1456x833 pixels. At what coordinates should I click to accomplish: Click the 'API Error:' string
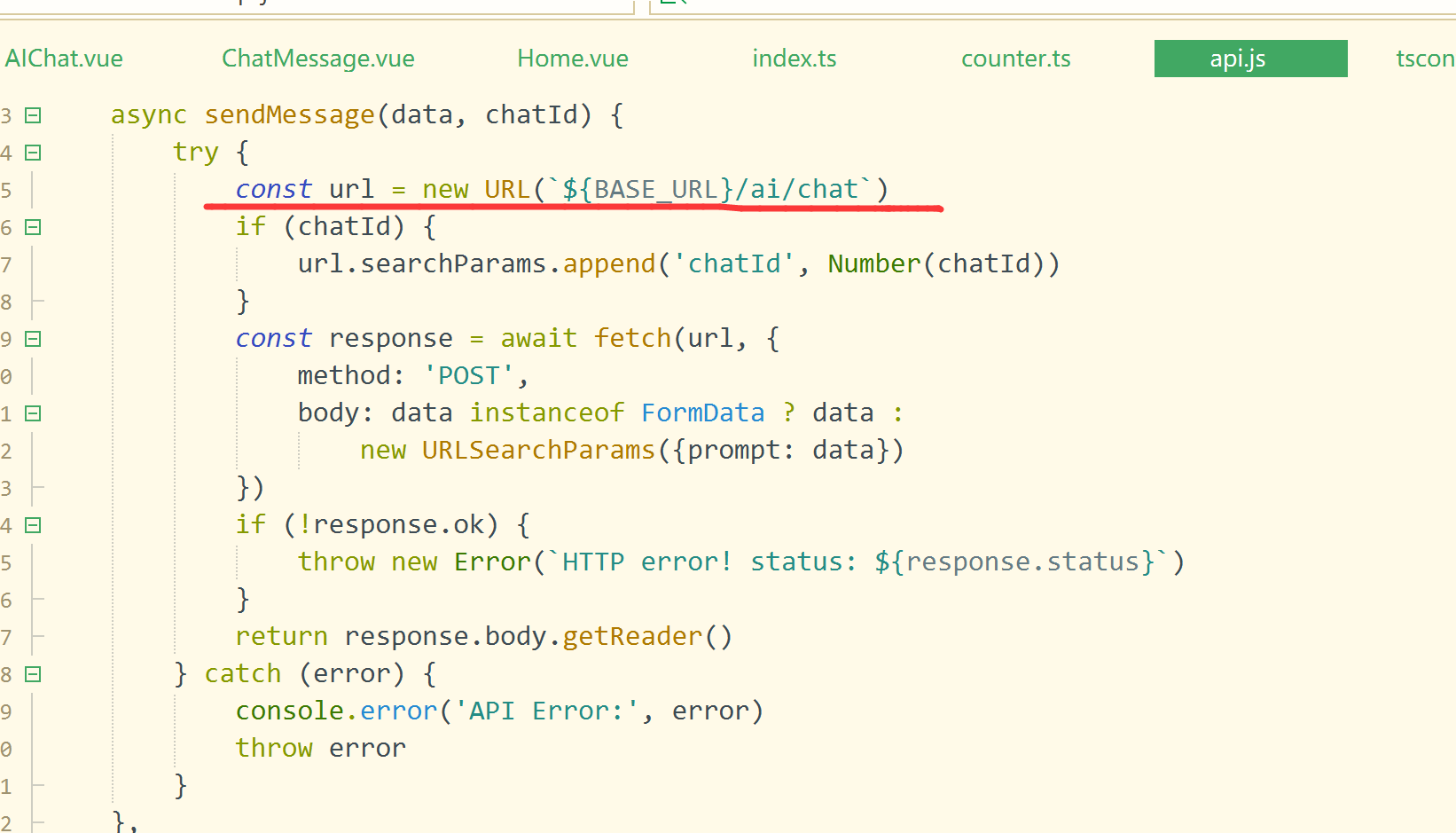(x=547, y=711)
